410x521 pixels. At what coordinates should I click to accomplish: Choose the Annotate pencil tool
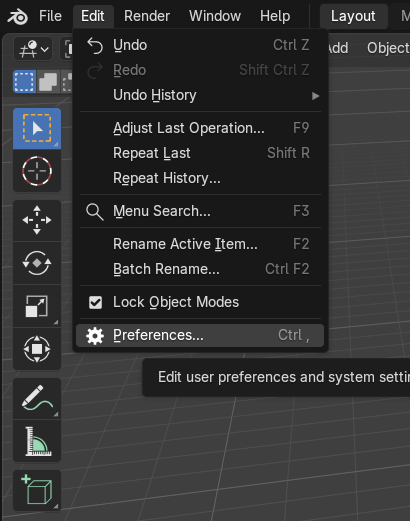click(37, 398)
